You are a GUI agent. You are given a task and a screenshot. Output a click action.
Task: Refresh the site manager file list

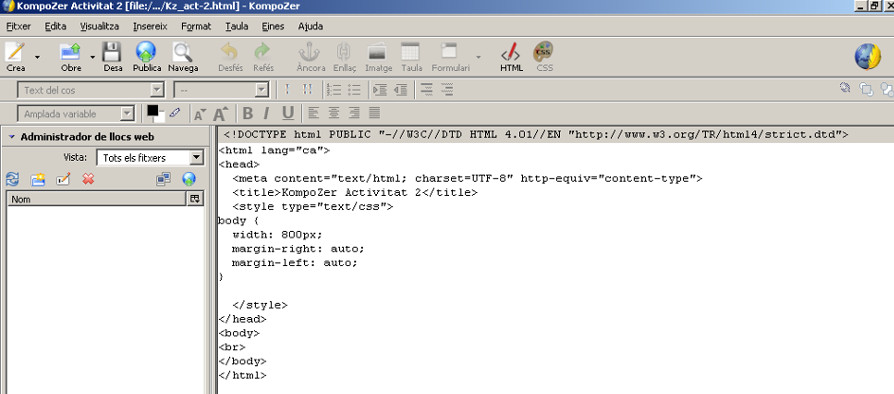click(x=13, y=180)
